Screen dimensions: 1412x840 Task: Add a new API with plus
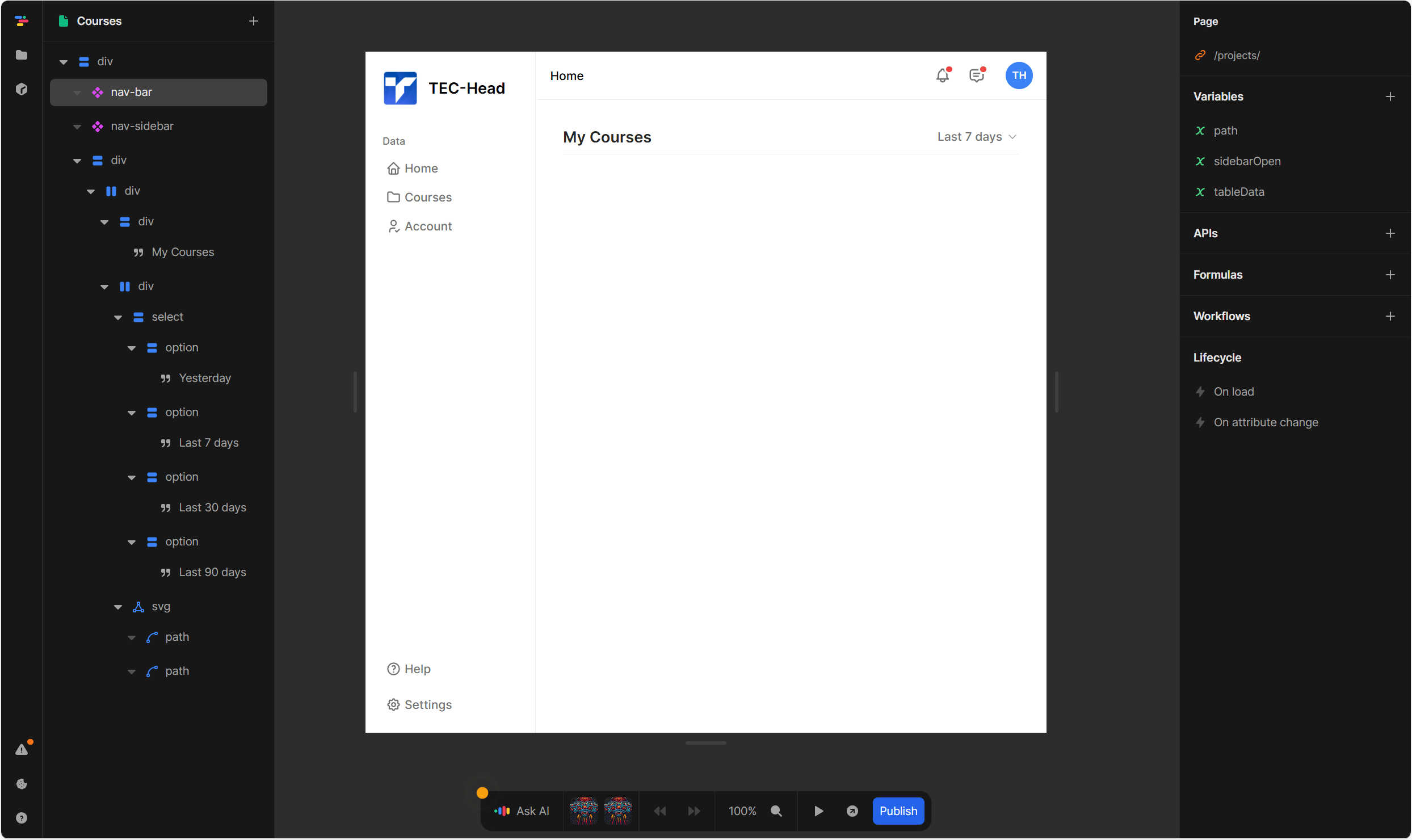[x=1390, y=233]
